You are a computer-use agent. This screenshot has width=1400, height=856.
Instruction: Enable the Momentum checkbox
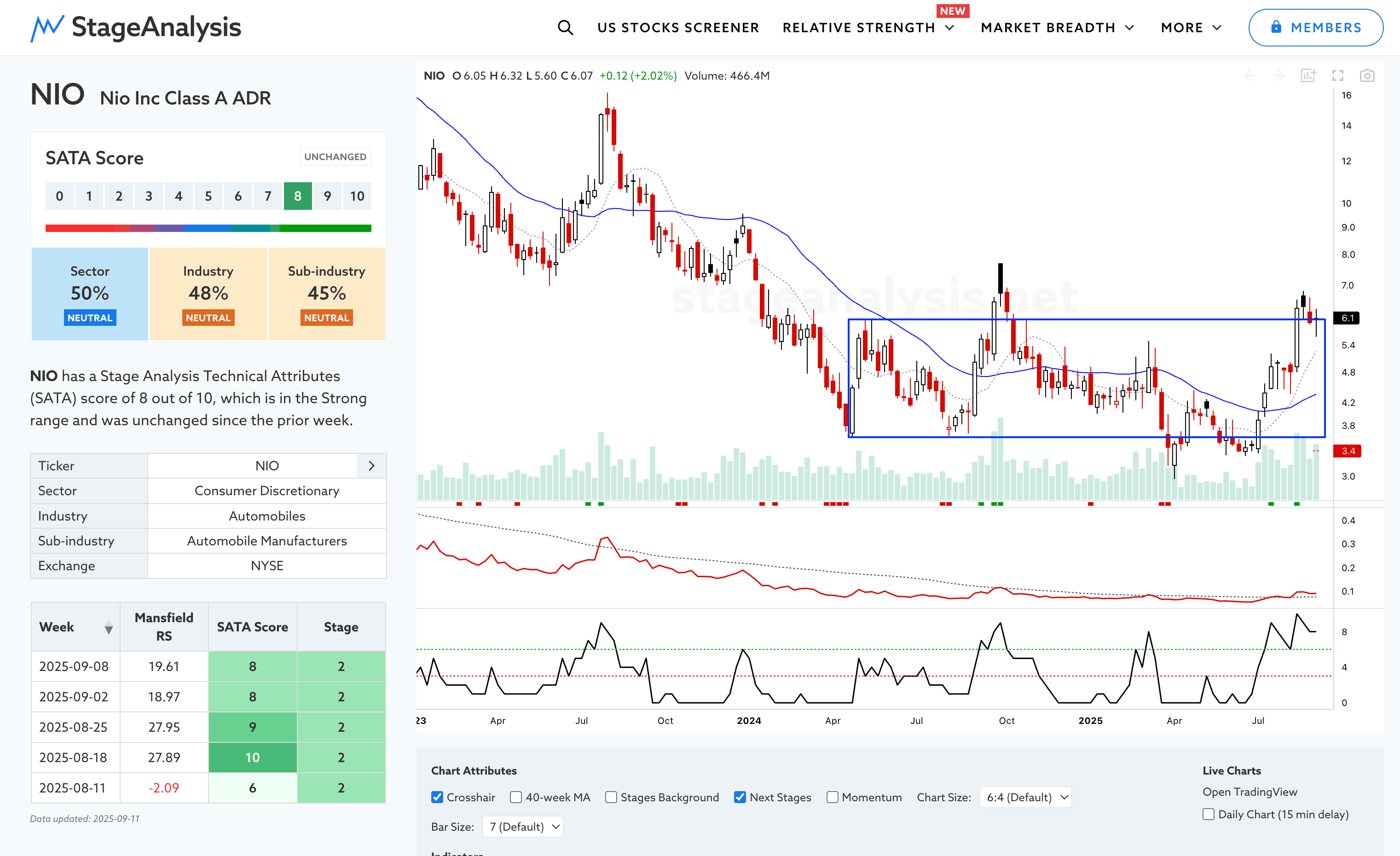[x=833, y=797]
